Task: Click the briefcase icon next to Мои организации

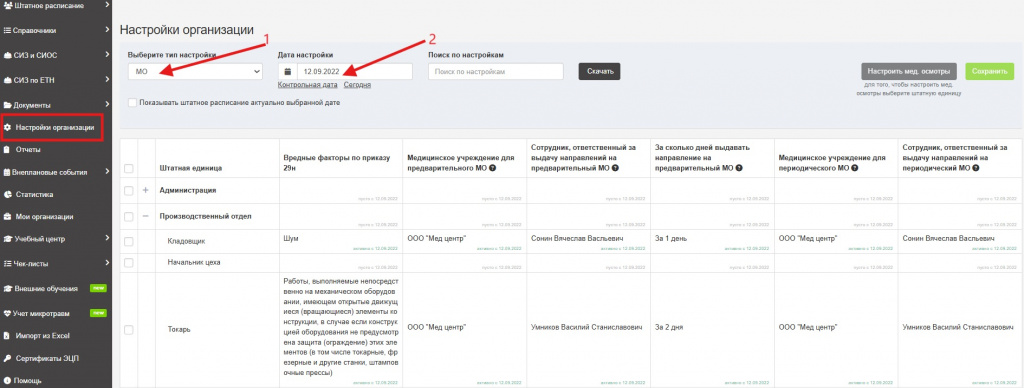Action: [x=7, y=216]
